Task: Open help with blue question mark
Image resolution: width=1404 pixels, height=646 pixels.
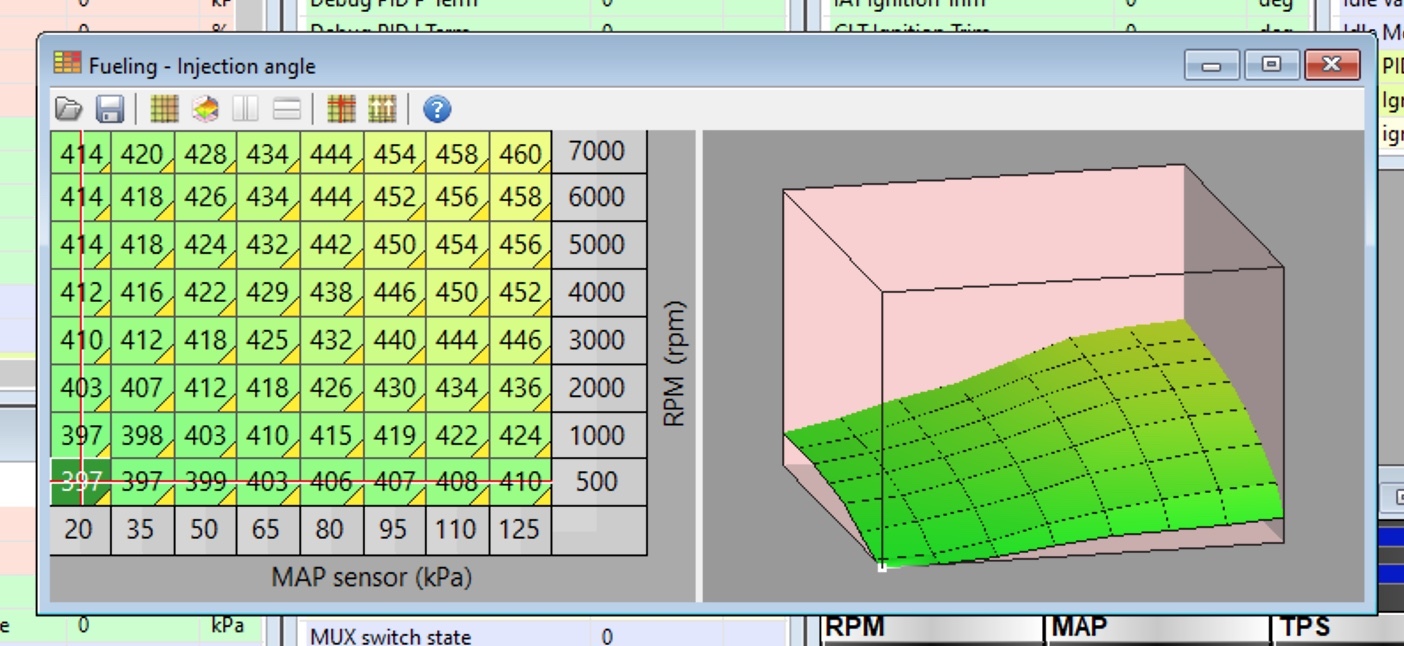Action: (x=437, y=109)
